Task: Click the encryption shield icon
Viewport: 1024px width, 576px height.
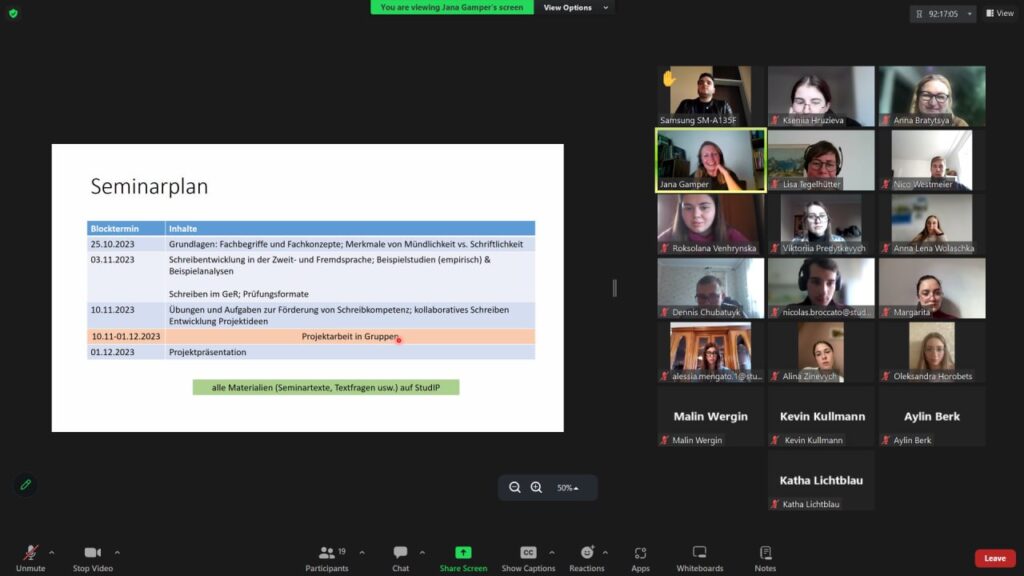Action: coord(13,13)
